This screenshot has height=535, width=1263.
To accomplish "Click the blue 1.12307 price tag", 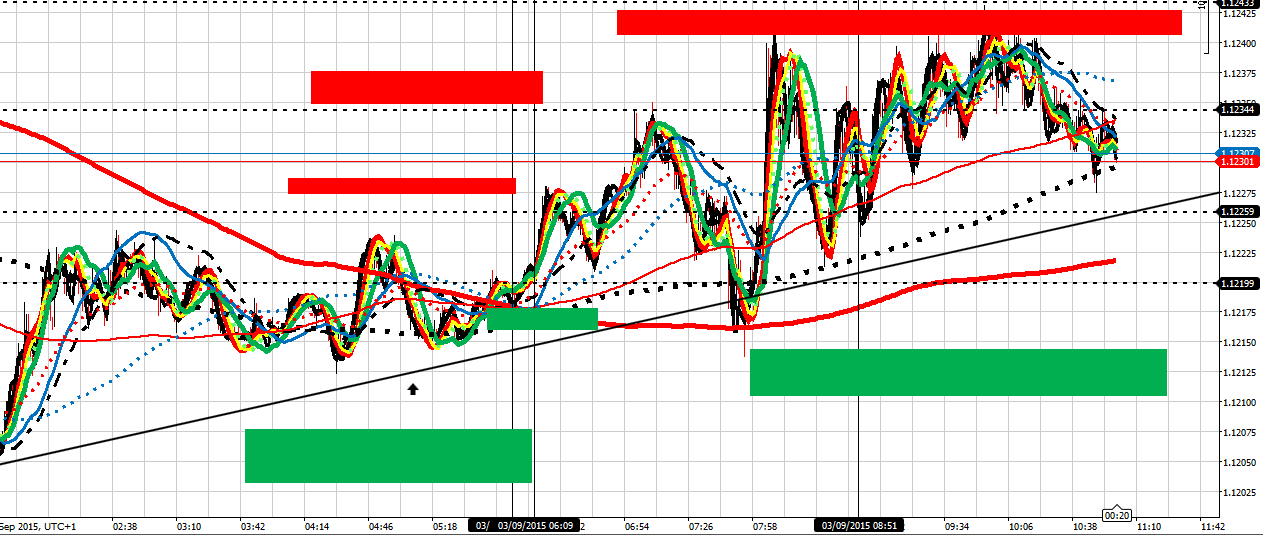I will pos(1237,152).
